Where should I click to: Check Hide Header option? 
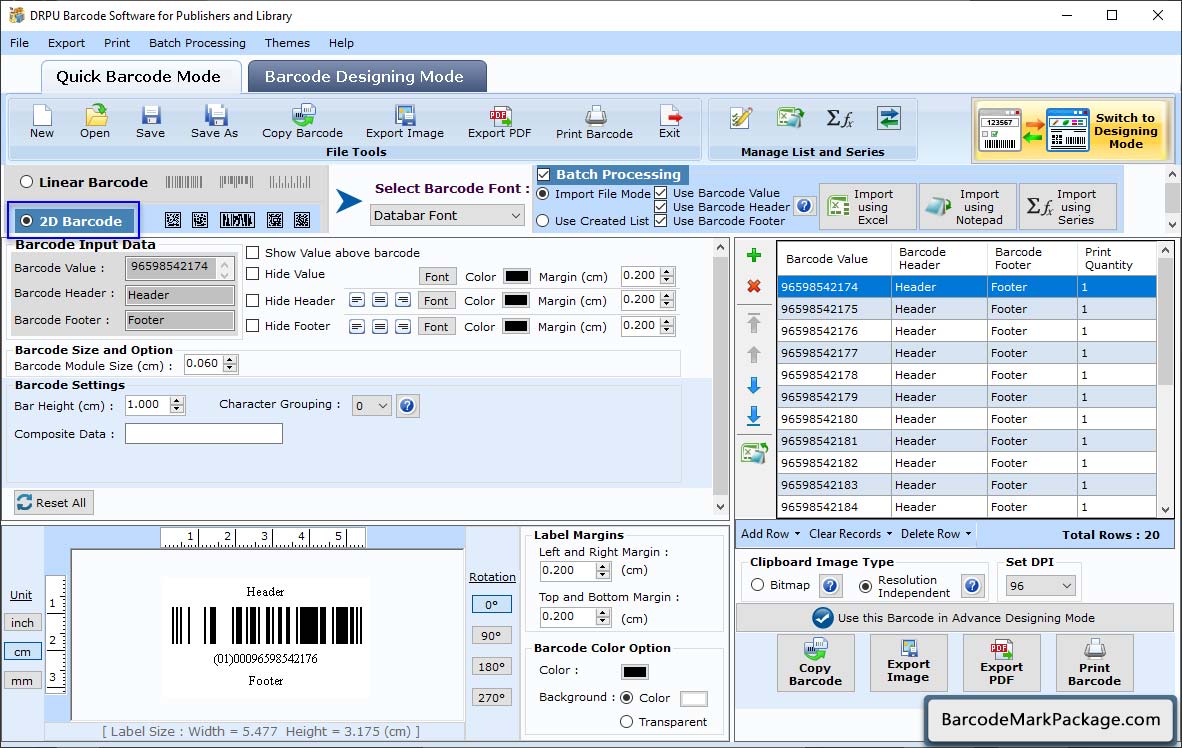253,301
